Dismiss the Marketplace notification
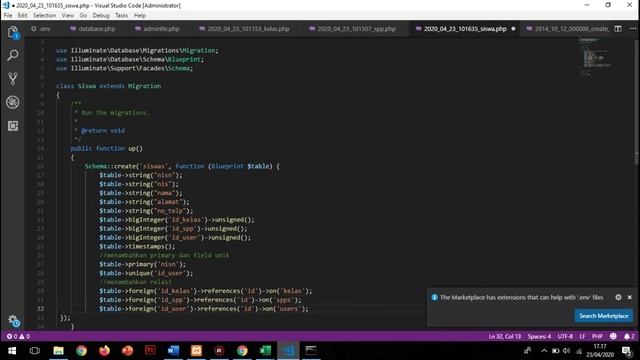The width and height of the screenshot is (640, 360). (629, 297)
